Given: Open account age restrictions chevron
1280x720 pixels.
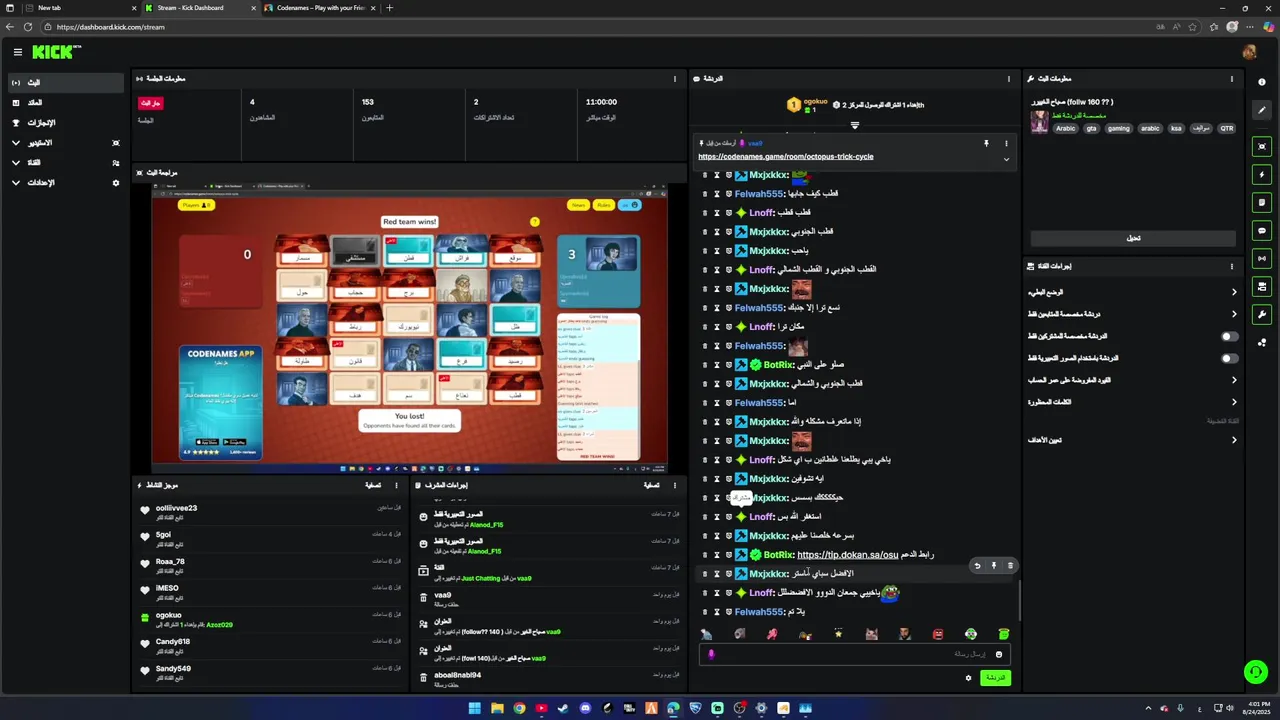Looking at the screenshot, I should point(1234,380).
